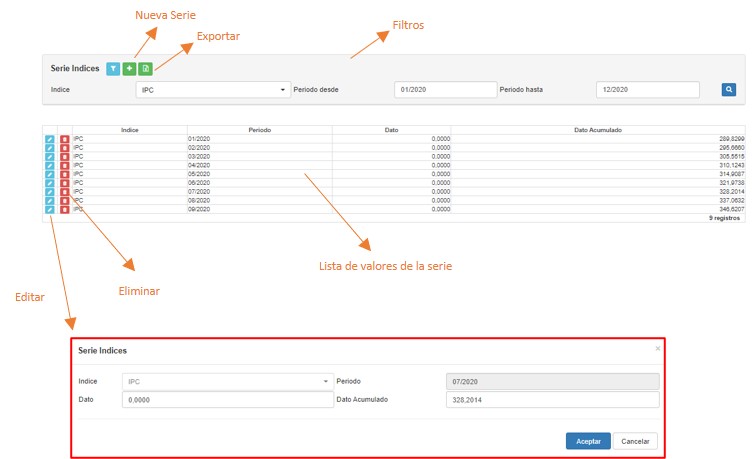The width and height of the screenshot is (753, 459).
Task: Delete the 04/2020 IPC row
Action: pos(64,165)
